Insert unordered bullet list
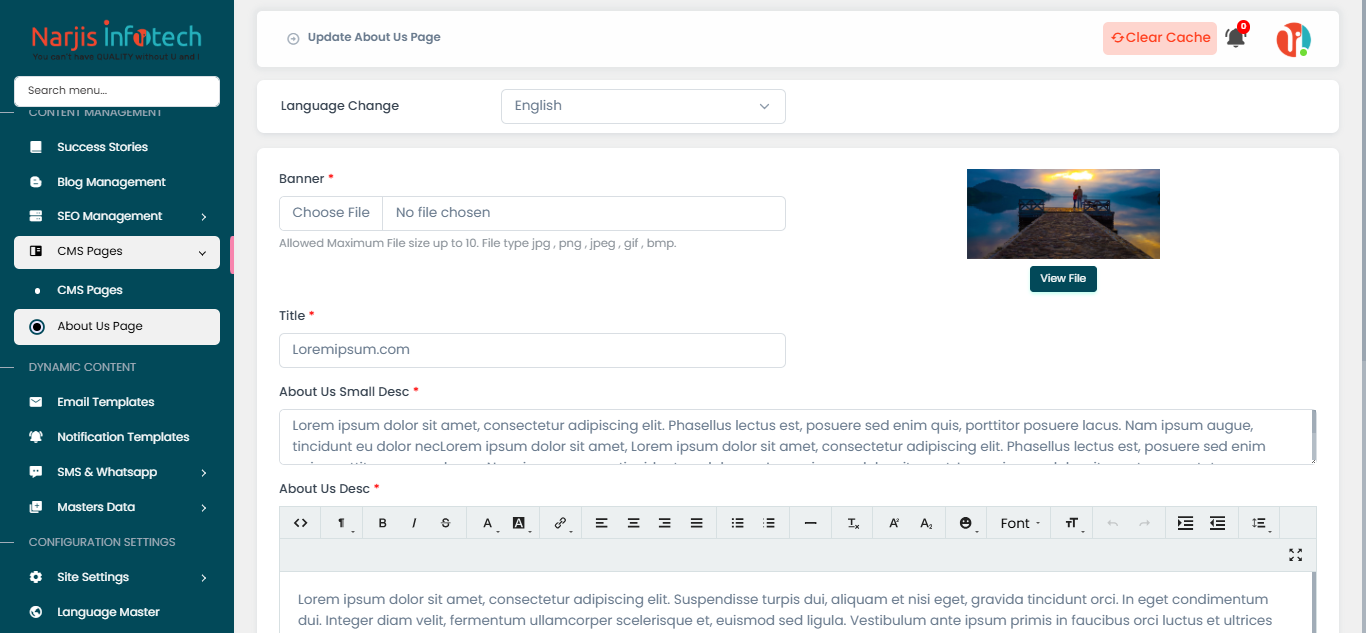Screen dimensions: 1366x633 (737, 523)
